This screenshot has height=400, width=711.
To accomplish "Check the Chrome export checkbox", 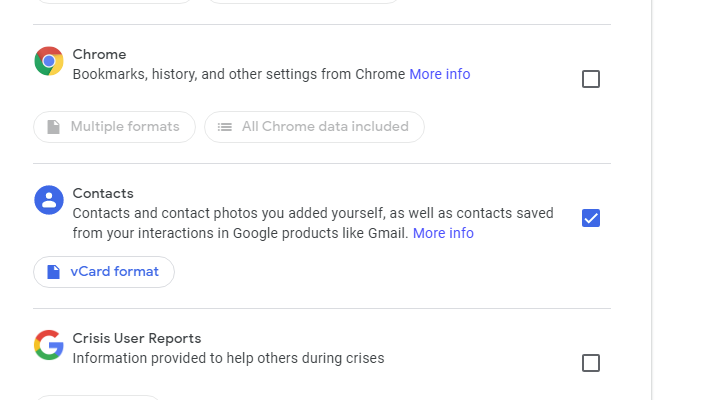I will (591, 79).
